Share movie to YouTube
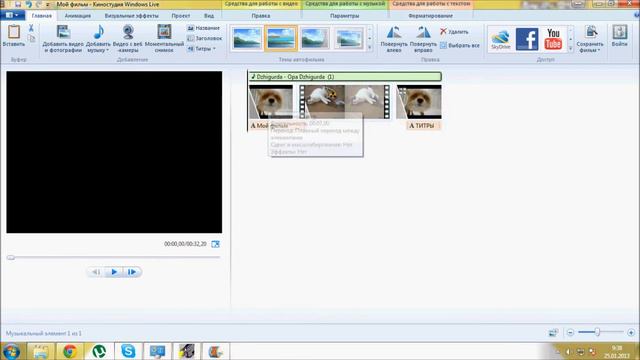640x360 pixels. [553, 39]
